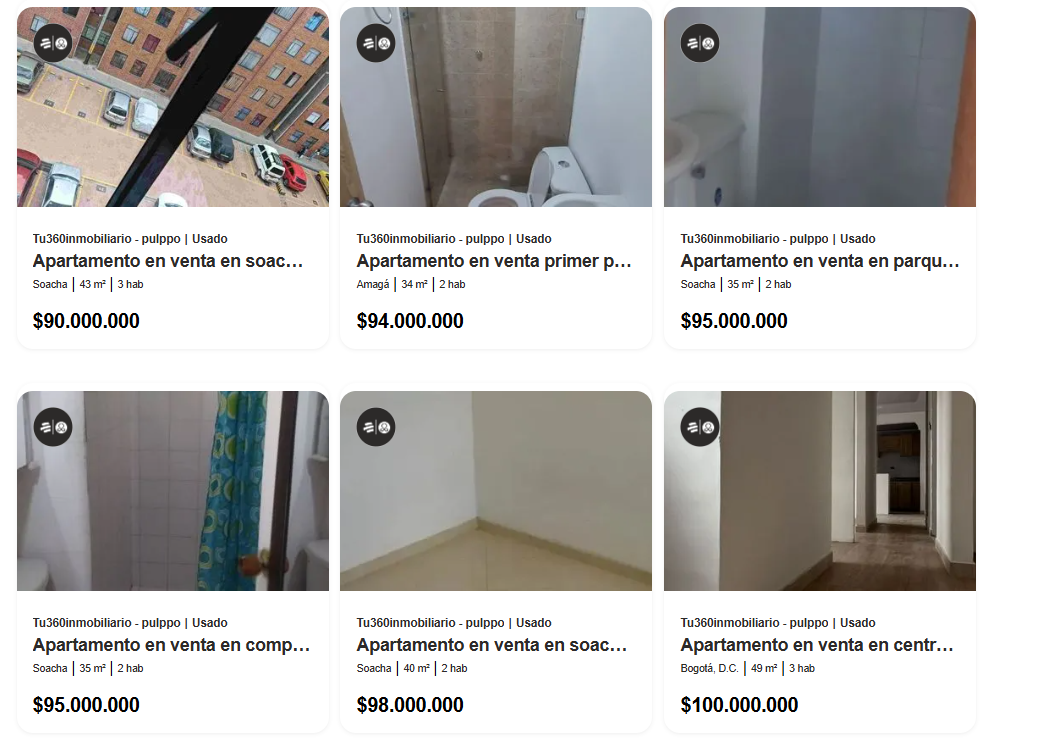
Task: Click badge icon on $98.000.000 listing photo
Action: (x=376, y=427)
